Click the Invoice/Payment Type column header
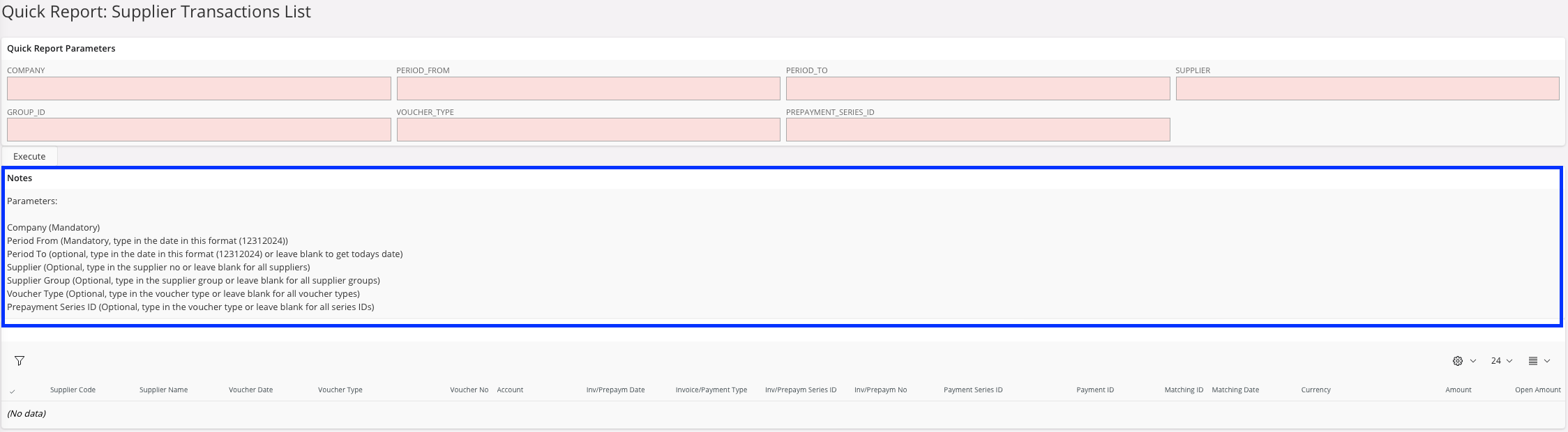 point(711,390)
